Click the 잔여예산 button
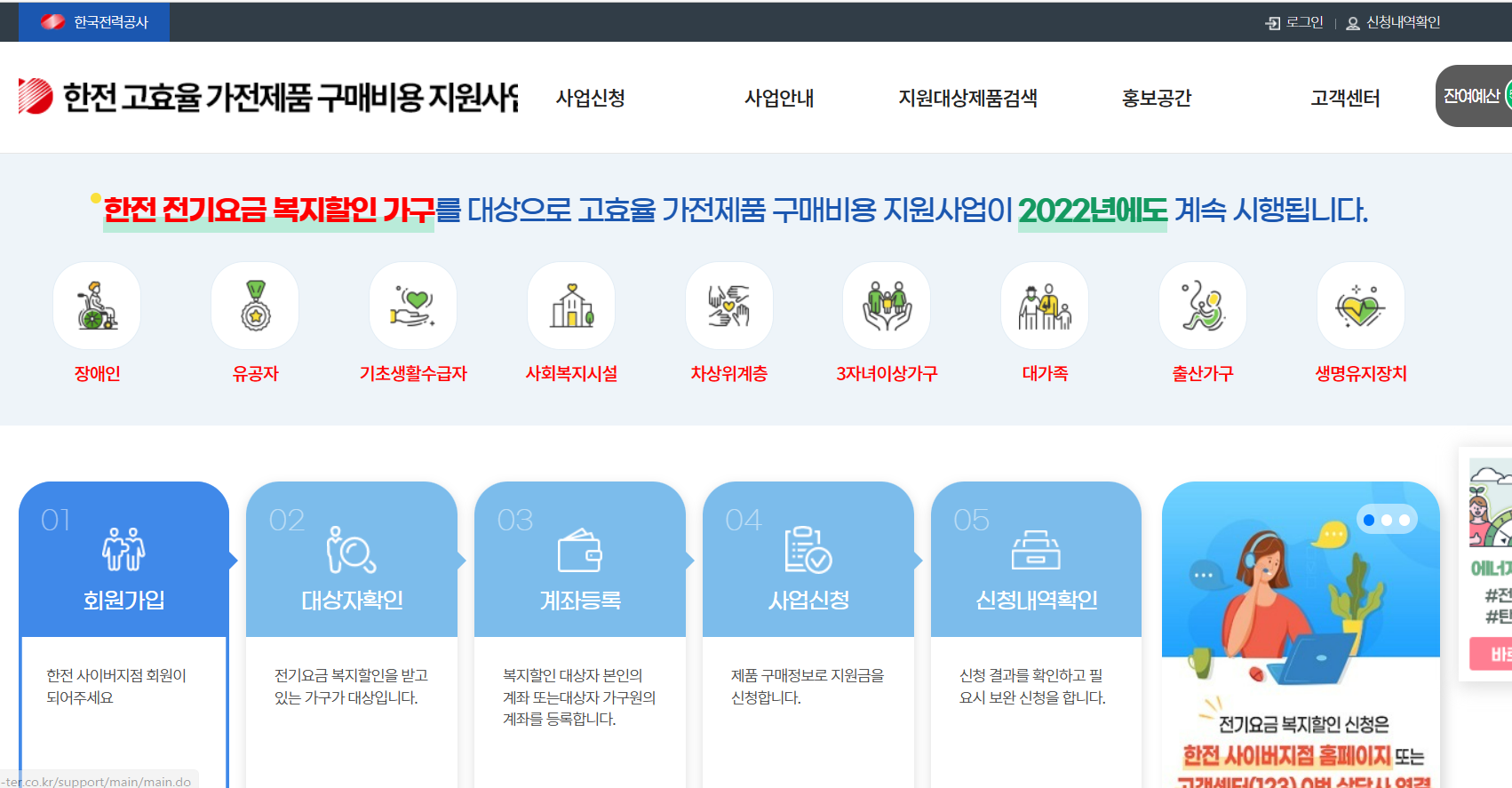Screen dimensions: 1512x788 coord(1475,96)
